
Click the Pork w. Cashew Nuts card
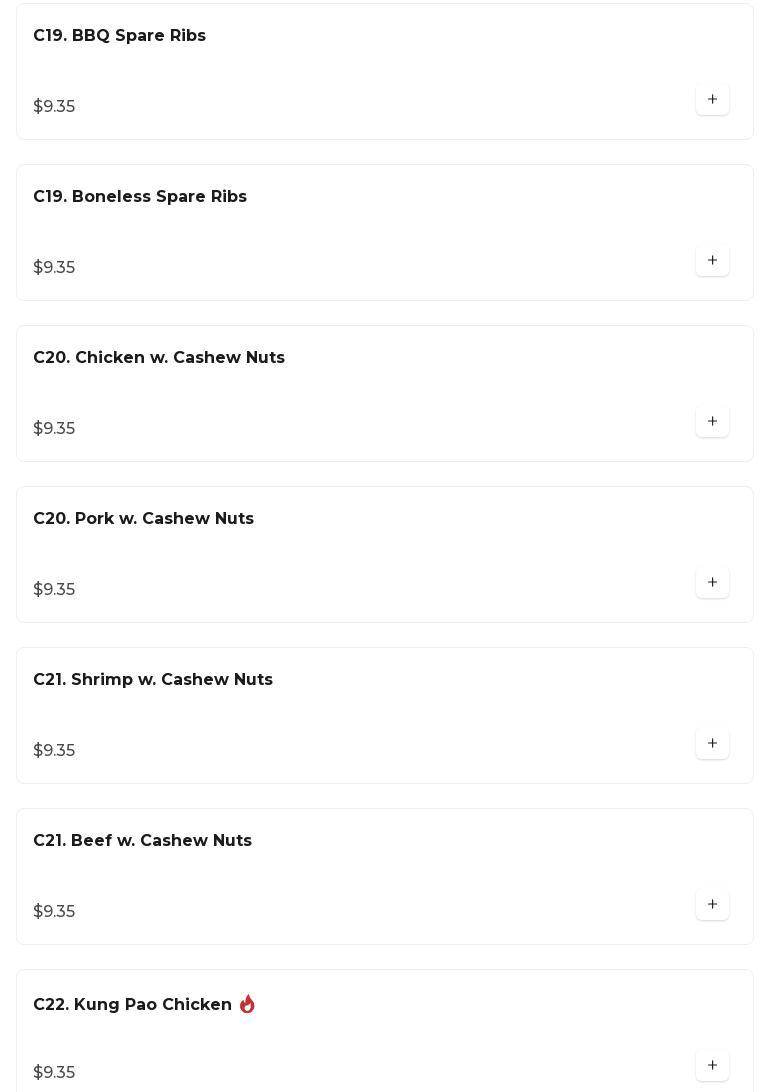385,555
